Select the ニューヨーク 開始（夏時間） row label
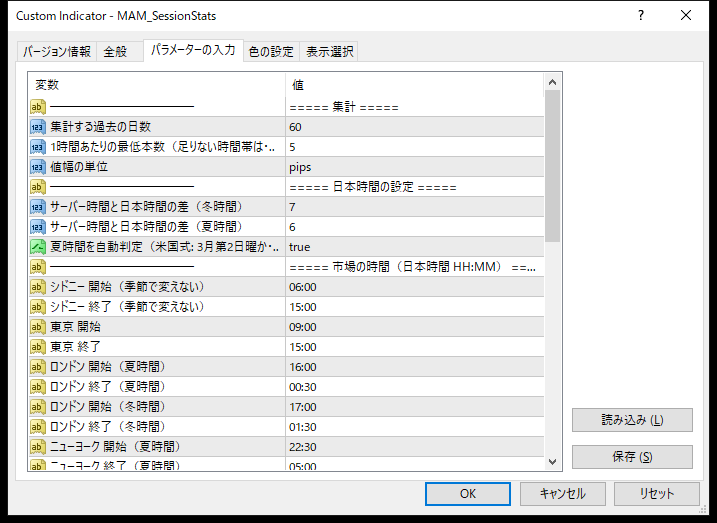This screenshot has width=717, height=523. click(115, 447)
